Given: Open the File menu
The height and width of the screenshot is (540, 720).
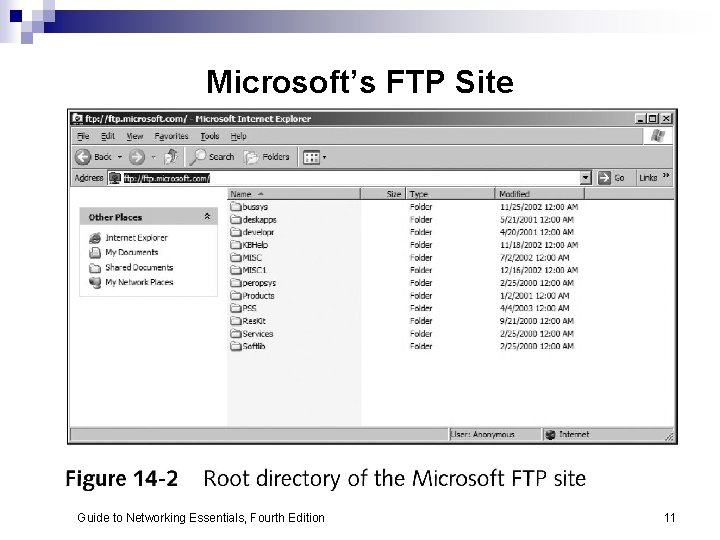Looking at the screenshot, I should (83, 136).
